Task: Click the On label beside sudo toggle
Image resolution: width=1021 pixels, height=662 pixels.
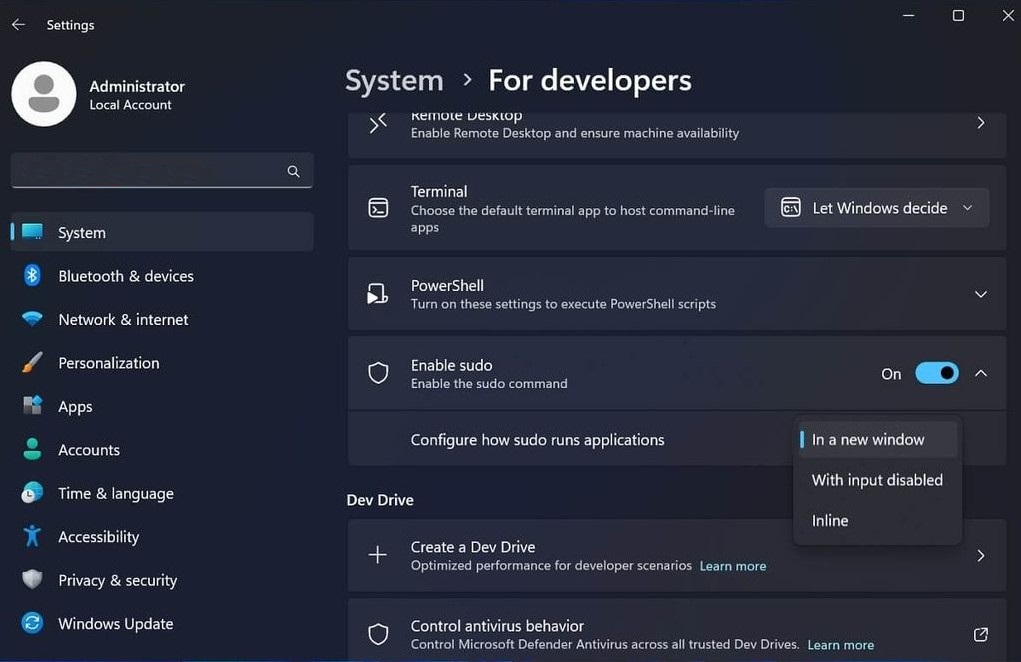Action: click(891, 374)
